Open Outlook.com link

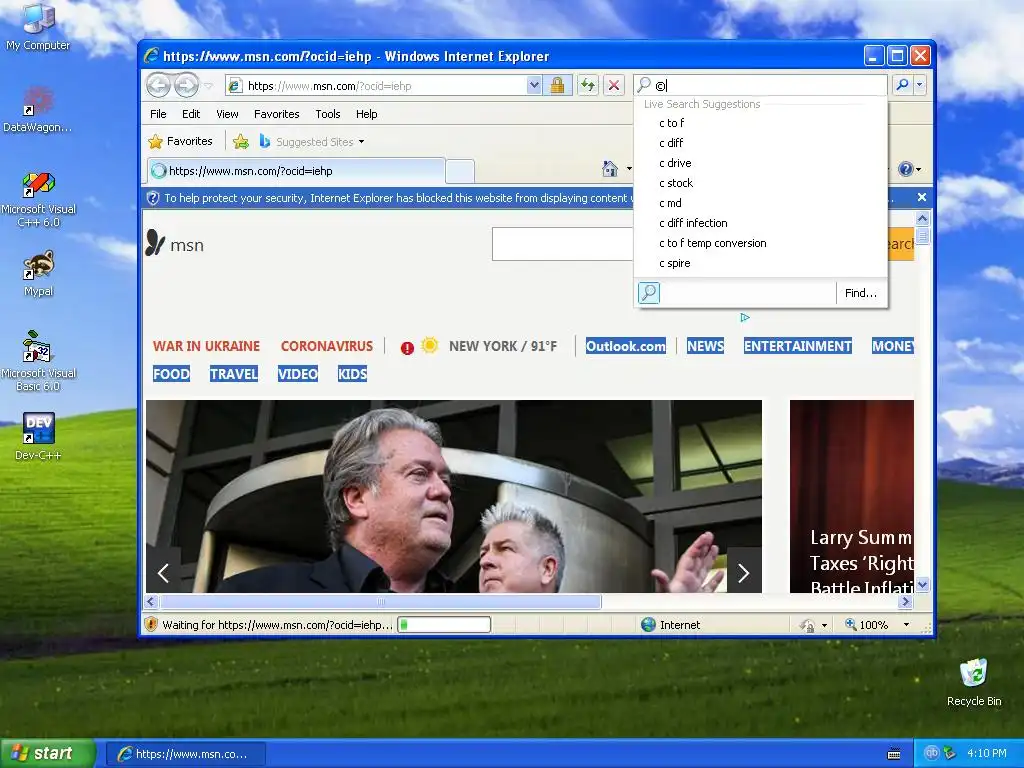(x=626, y=346)
